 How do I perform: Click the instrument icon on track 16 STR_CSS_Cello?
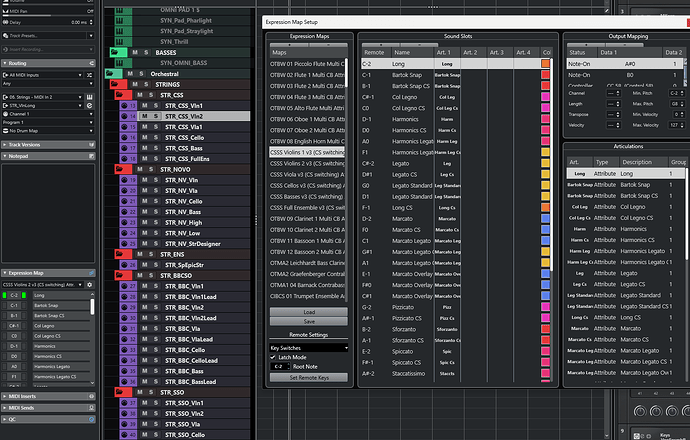point(124,137)
